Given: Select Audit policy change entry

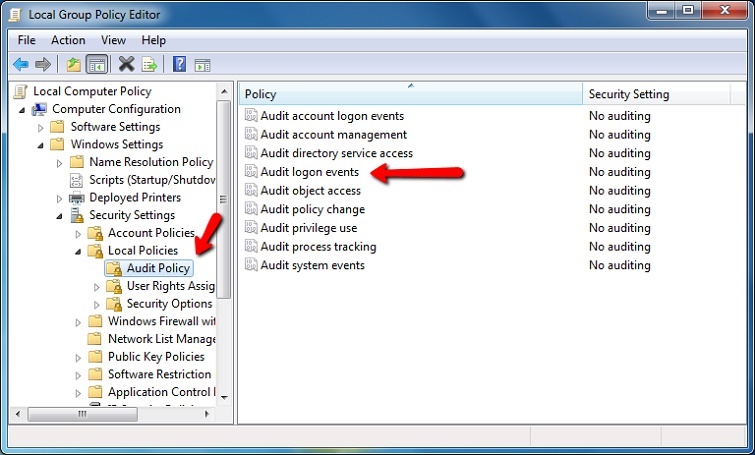Looking at the screenshot, I should (312, 209).
